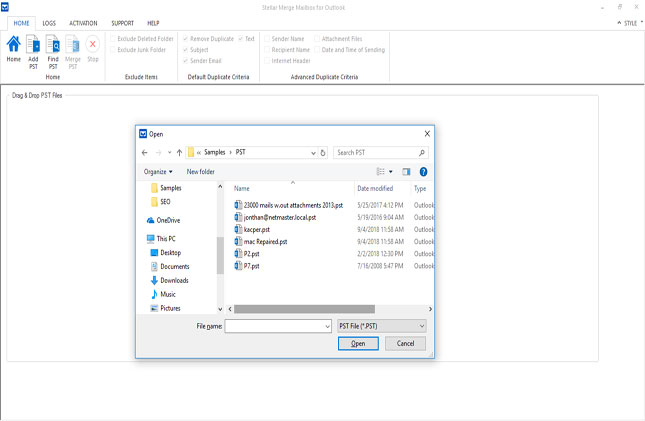The height and width of the screenshot is (421, 645).
Task: Select This PC in navigation pane
Action: [161, 239]
